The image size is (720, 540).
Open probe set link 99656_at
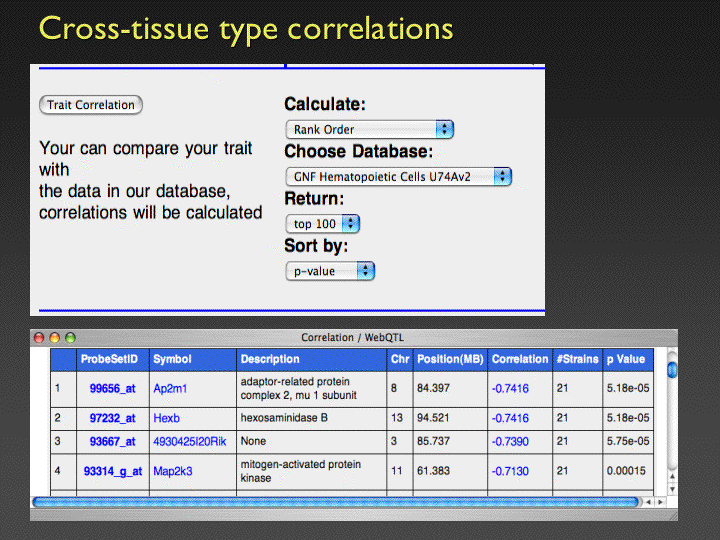coord(111,389)
